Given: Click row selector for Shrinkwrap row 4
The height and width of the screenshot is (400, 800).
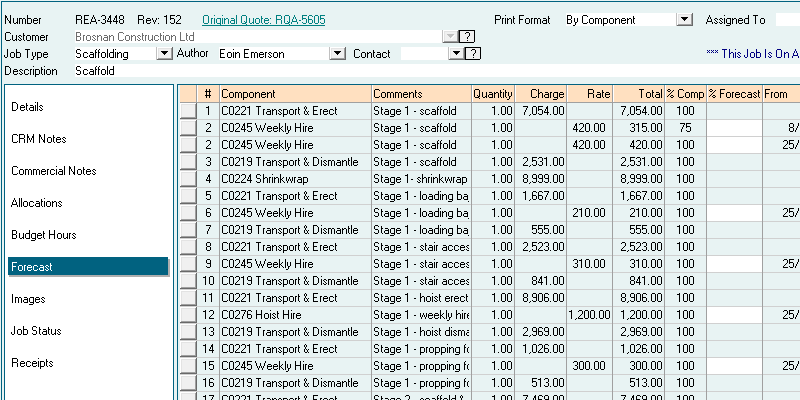Looking at the screenshot, I should click(188, 179).
